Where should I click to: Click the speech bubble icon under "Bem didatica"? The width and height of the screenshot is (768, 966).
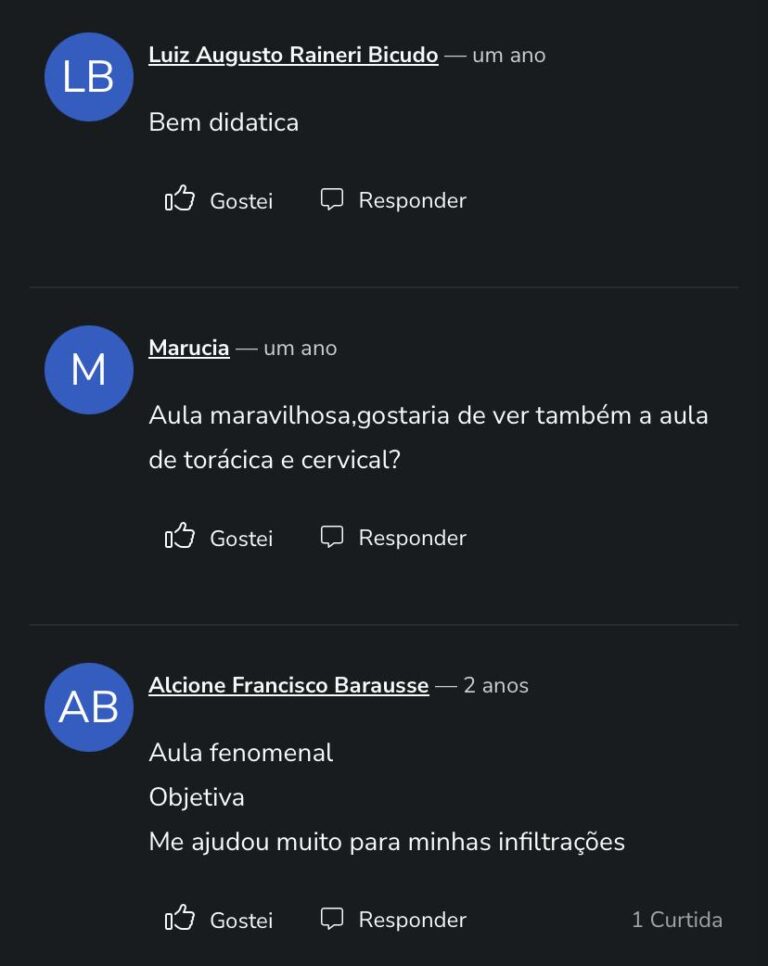(332, 199)
